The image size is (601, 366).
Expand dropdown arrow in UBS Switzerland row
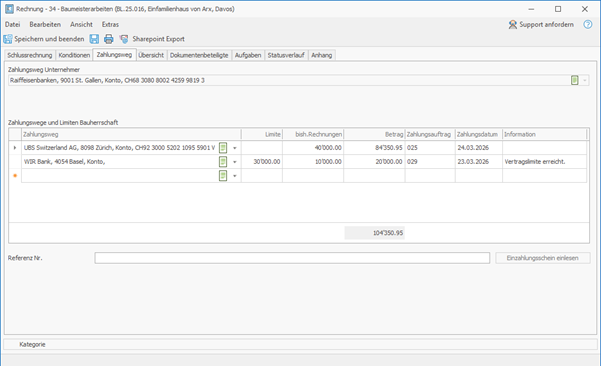click(235, 148)
